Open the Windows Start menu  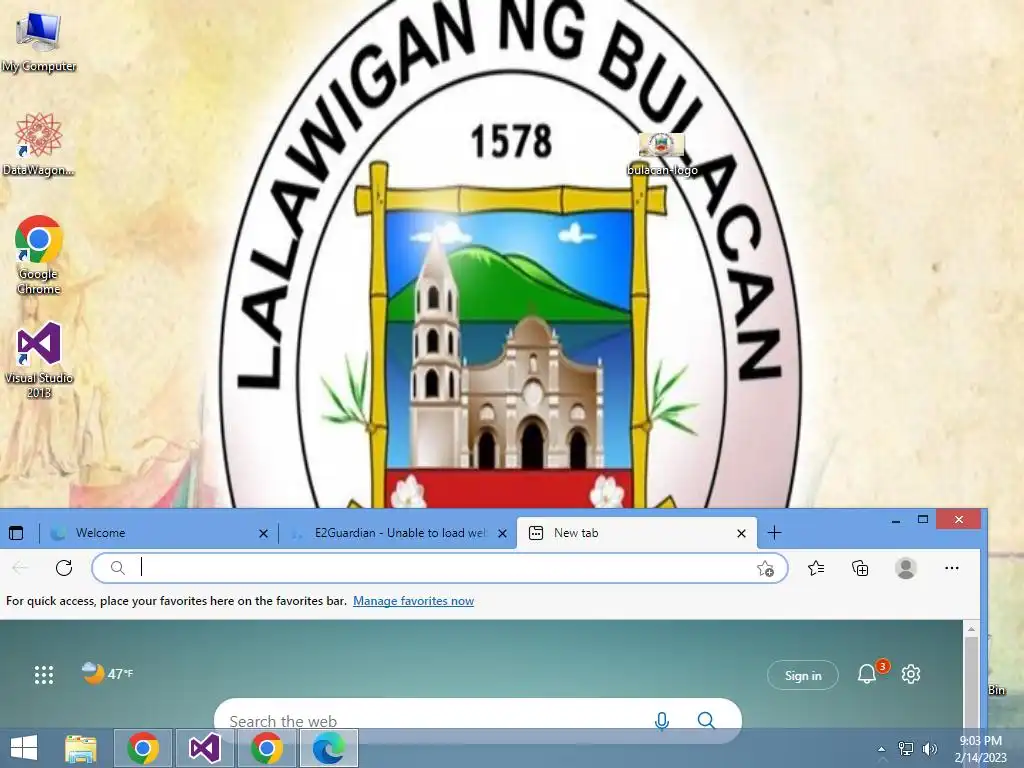24,748
